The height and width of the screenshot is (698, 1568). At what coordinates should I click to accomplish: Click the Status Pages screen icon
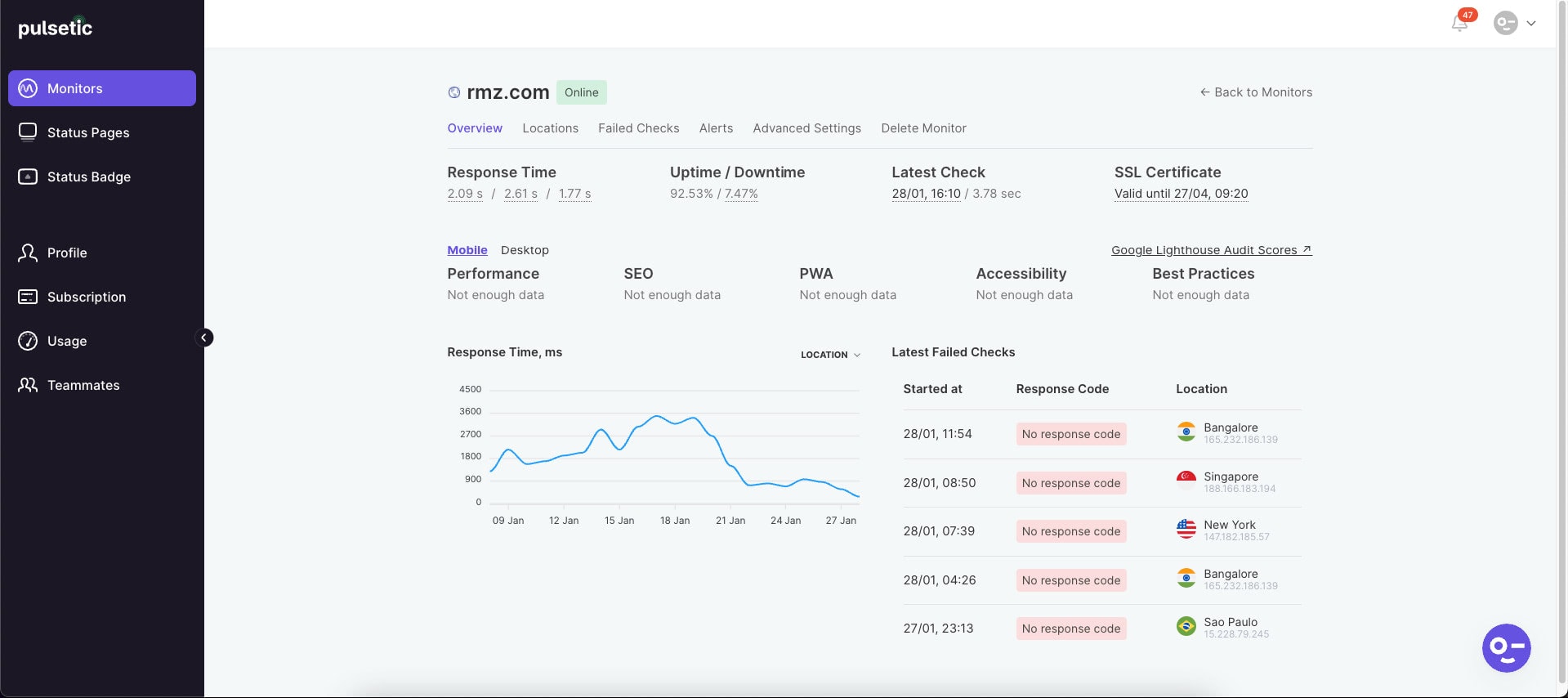click(28, 132)
